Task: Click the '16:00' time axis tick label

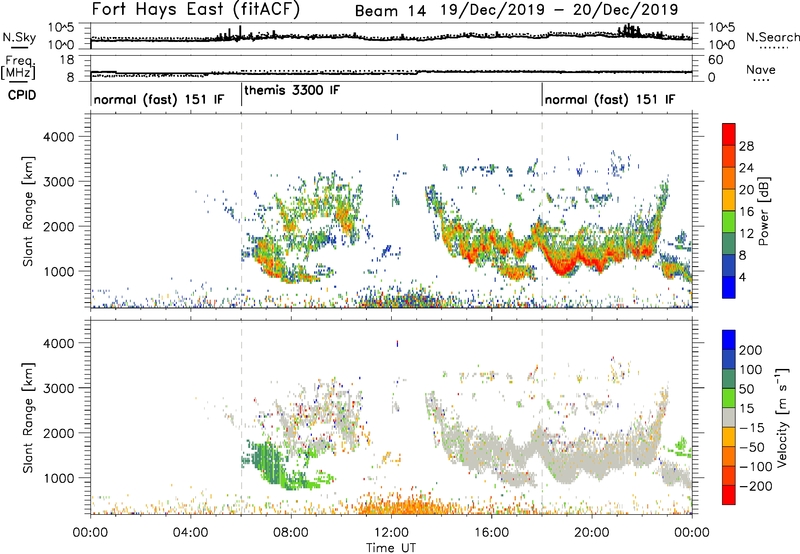Action: pyautogui.click(x=491, y=533)
